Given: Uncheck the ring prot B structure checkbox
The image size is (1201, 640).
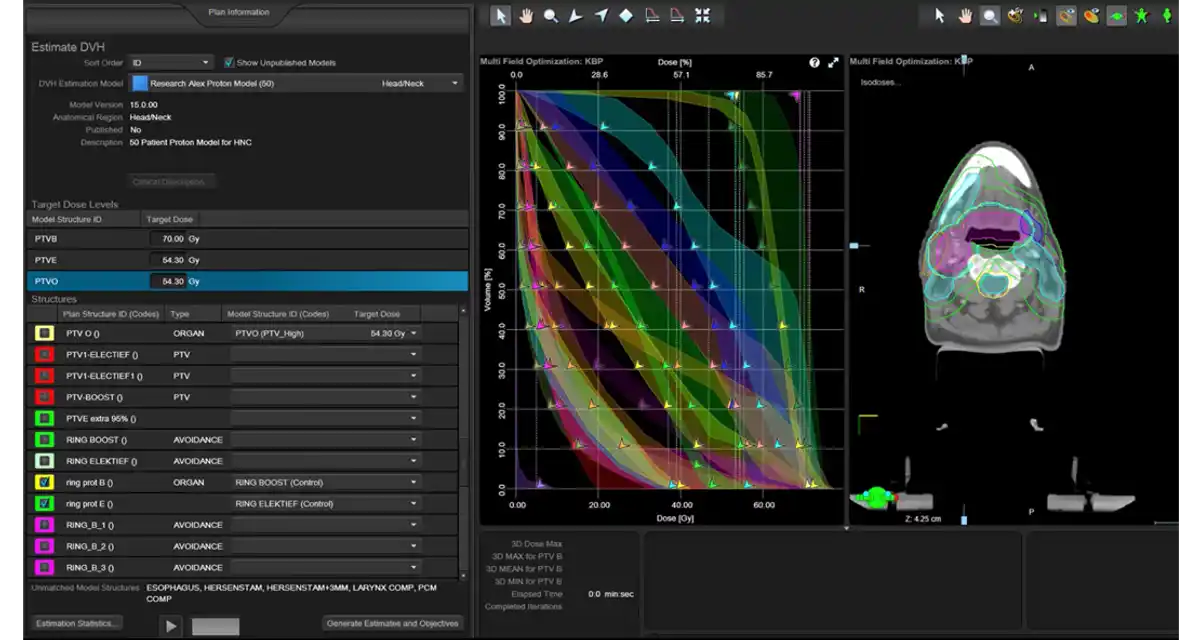Looking at the screenshot, I should tap(44, 482).
